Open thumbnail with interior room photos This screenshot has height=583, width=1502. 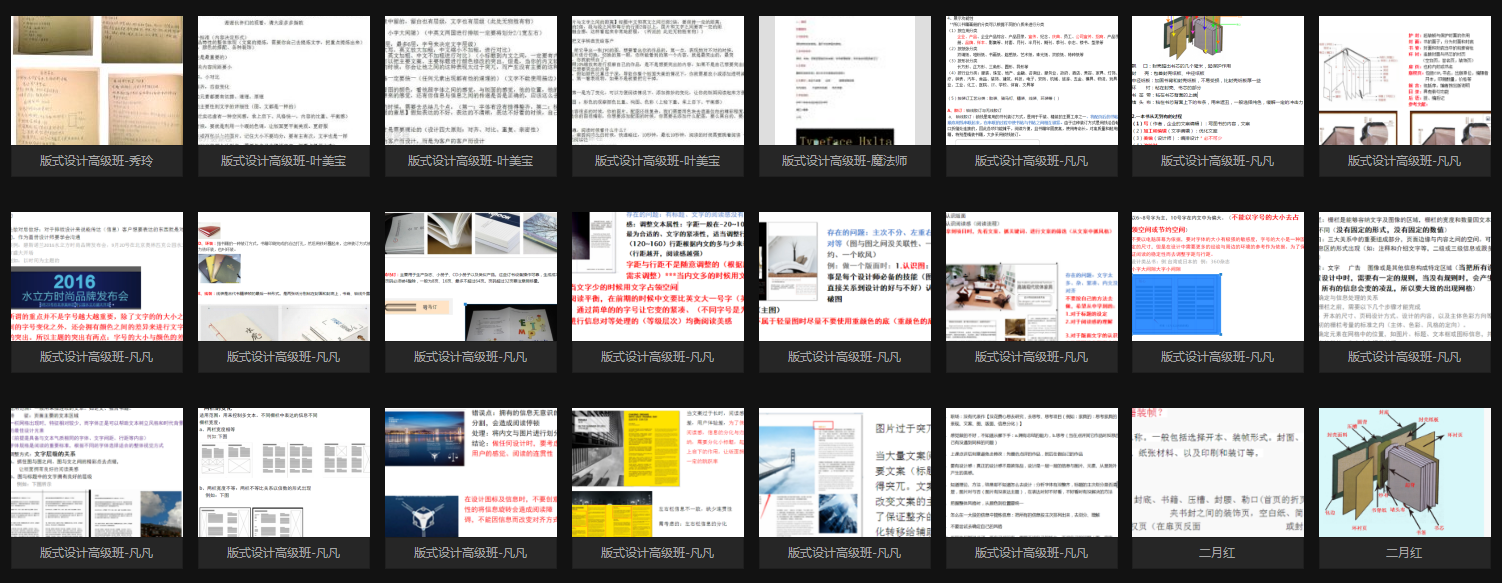click(1032, 276)
